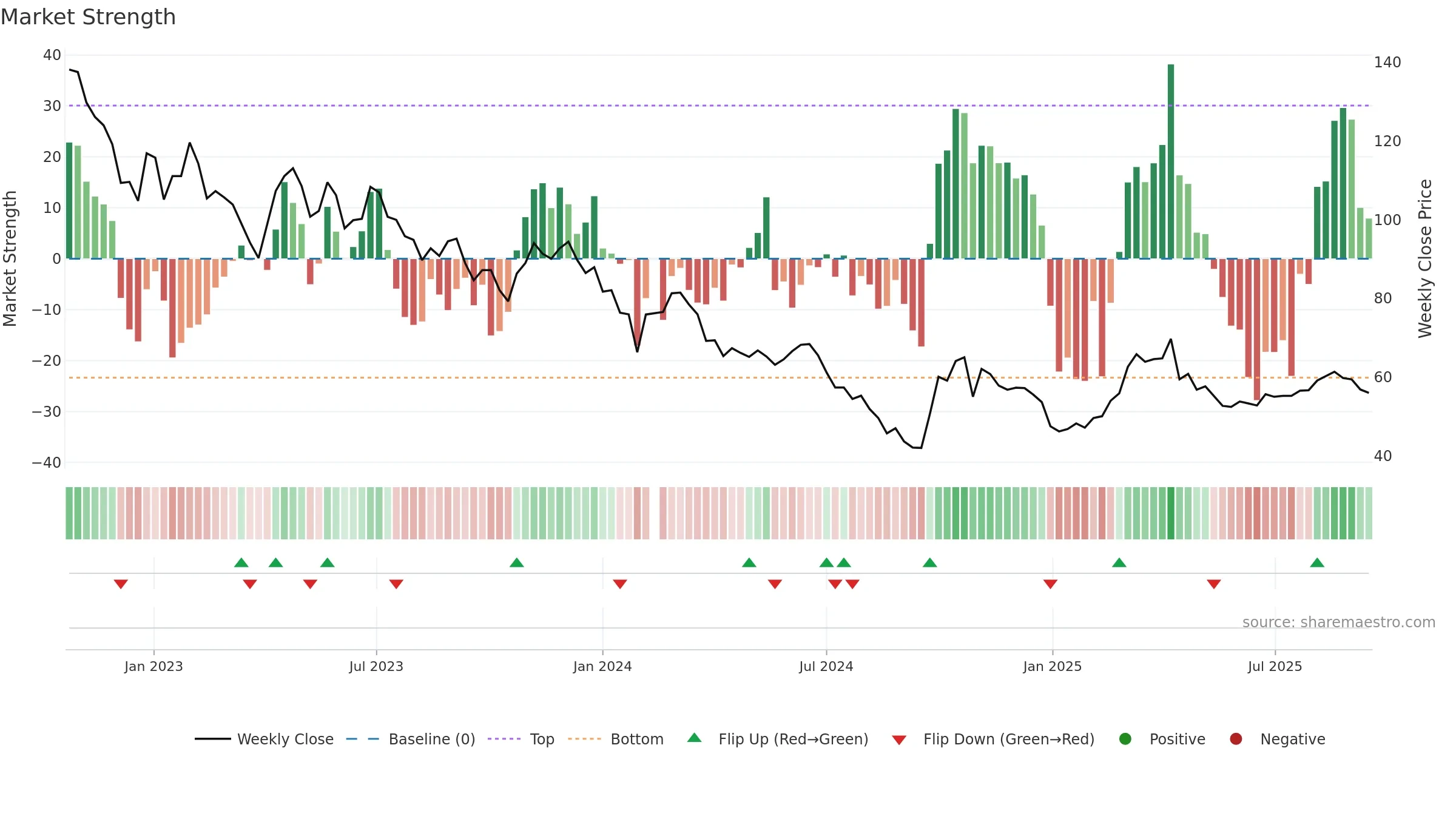This screenshot has width=1456, height=819.
Task: Select the Negative legend entry
Action: (1277, 739)
